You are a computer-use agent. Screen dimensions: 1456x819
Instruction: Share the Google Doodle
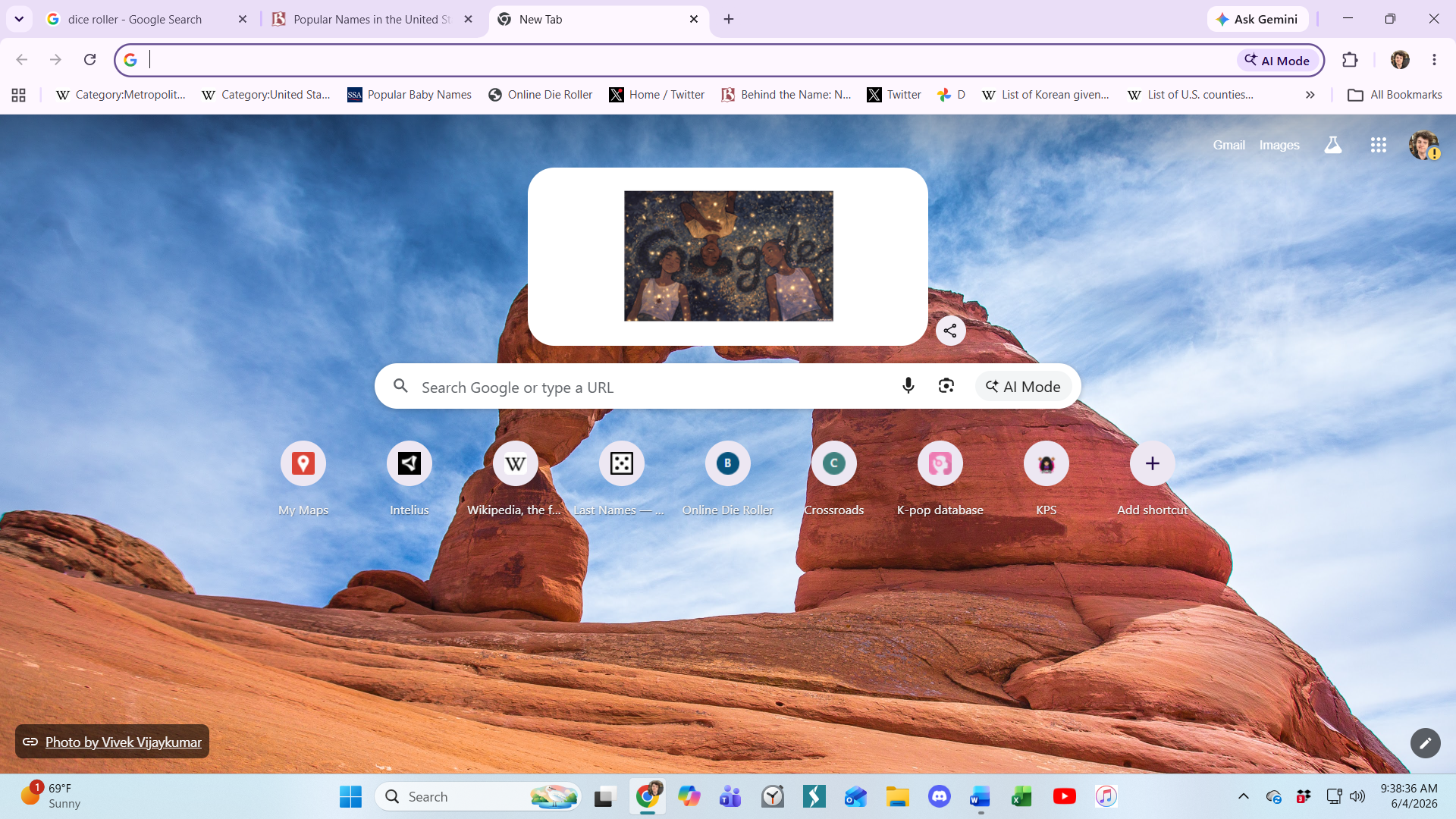pos(950,331)
